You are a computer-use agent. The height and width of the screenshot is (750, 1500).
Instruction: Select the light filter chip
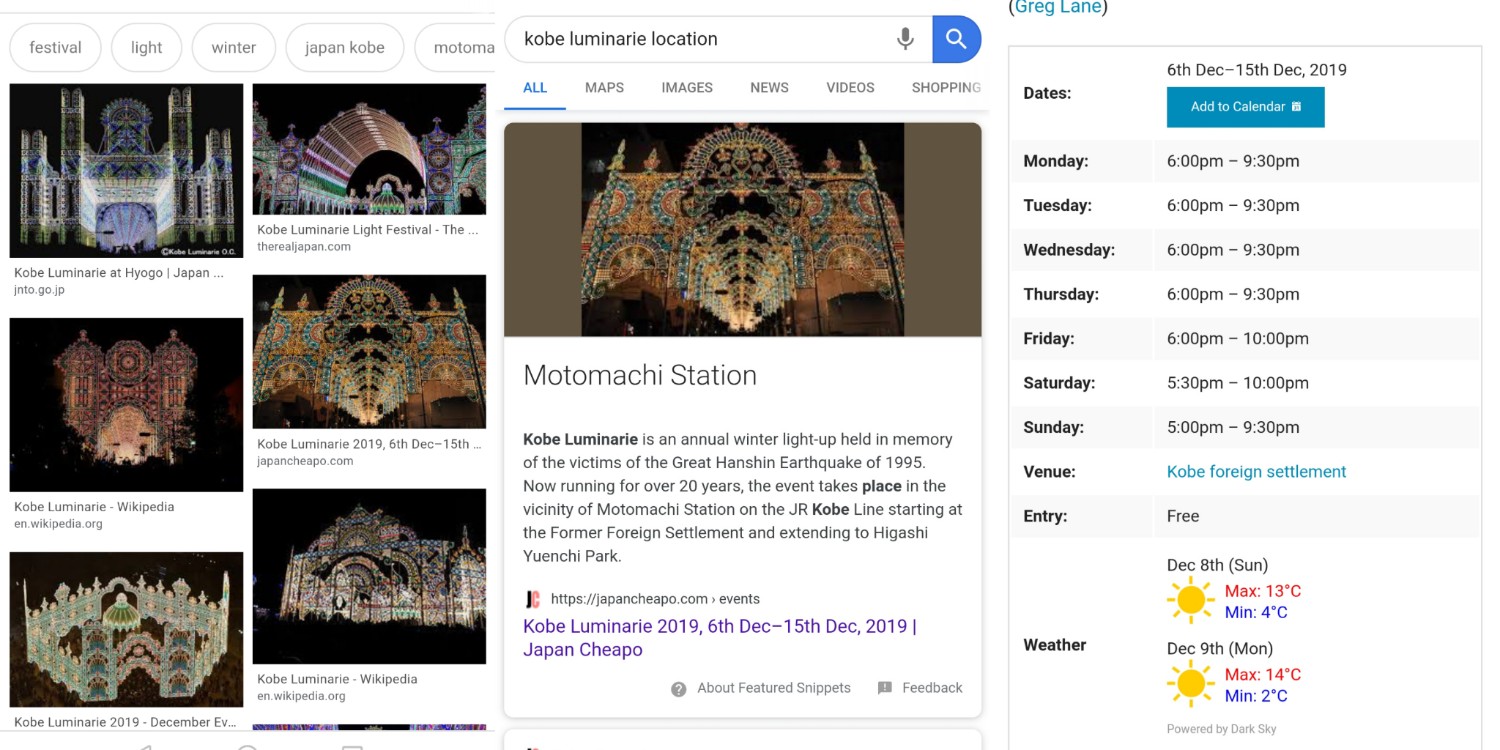click(x=146, y=47)
